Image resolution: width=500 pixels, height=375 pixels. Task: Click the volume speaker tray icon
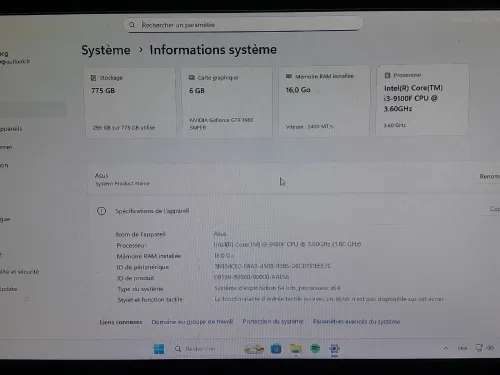[x=490, y=347]
